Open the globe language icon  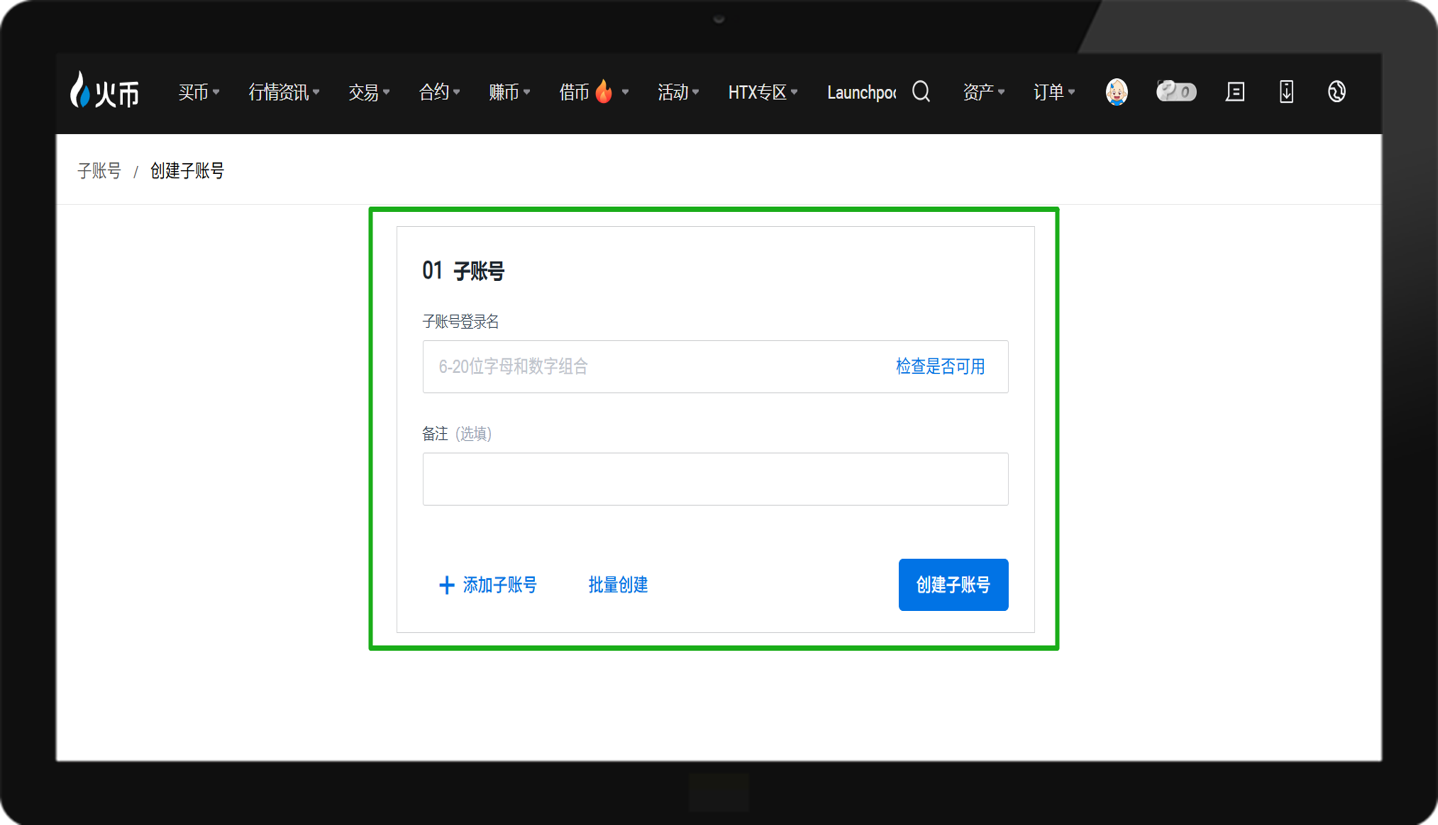[x=1336, y=92]
